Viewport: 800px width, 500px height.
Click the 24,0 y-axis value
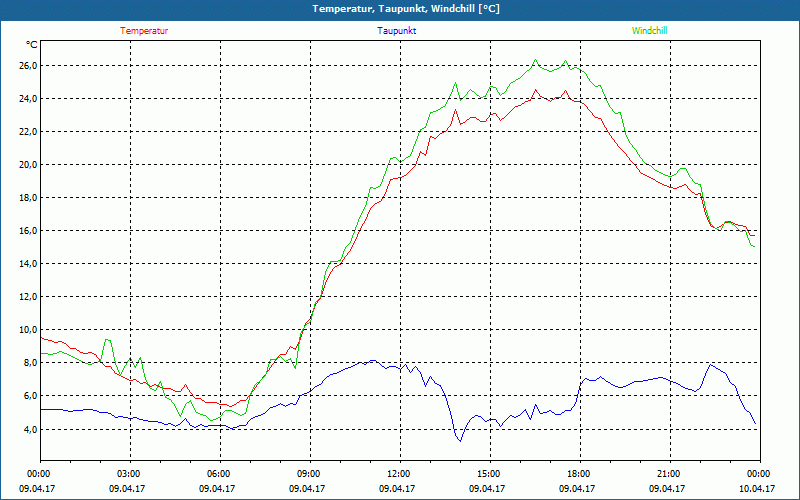(28, 98)
